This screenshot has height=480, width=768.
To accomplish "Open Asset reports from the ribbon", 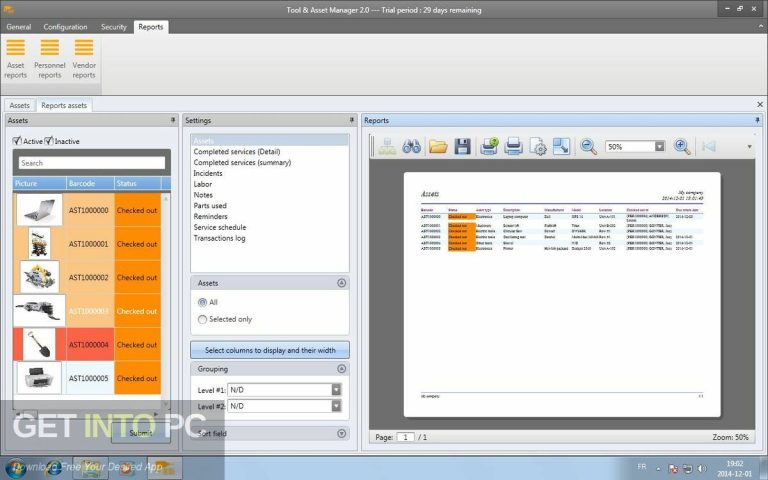I will point(16,58).
